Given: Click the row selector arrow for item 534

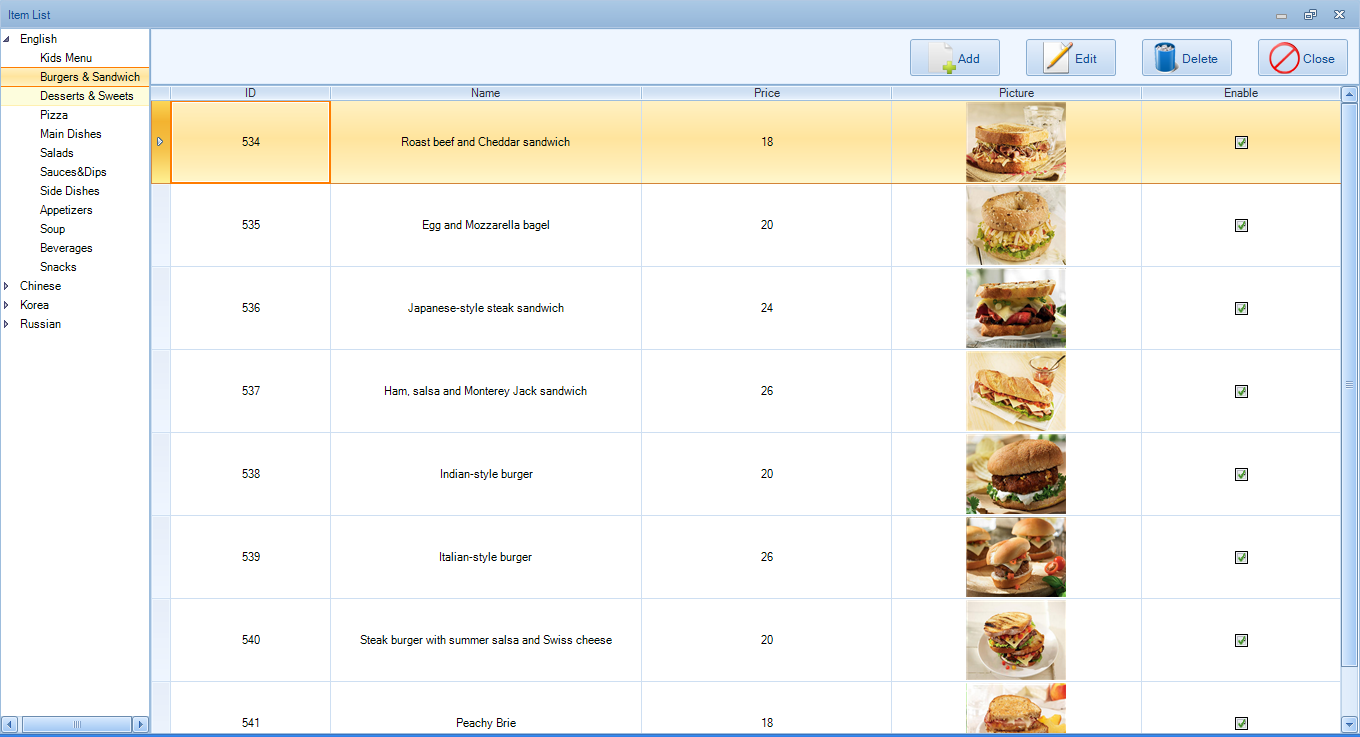Looking at the screenshot, I should [160, 142].
